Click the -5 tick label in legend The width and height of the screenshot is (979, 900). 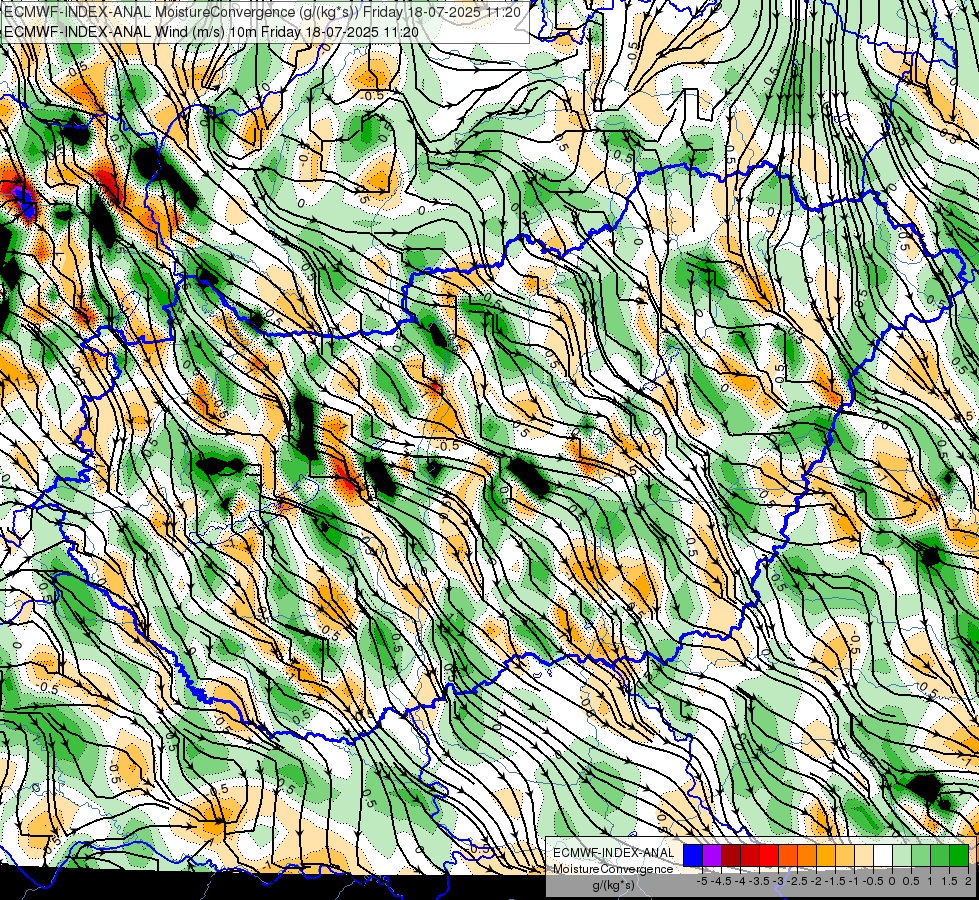pyautogui.click(x=702, y=881)
